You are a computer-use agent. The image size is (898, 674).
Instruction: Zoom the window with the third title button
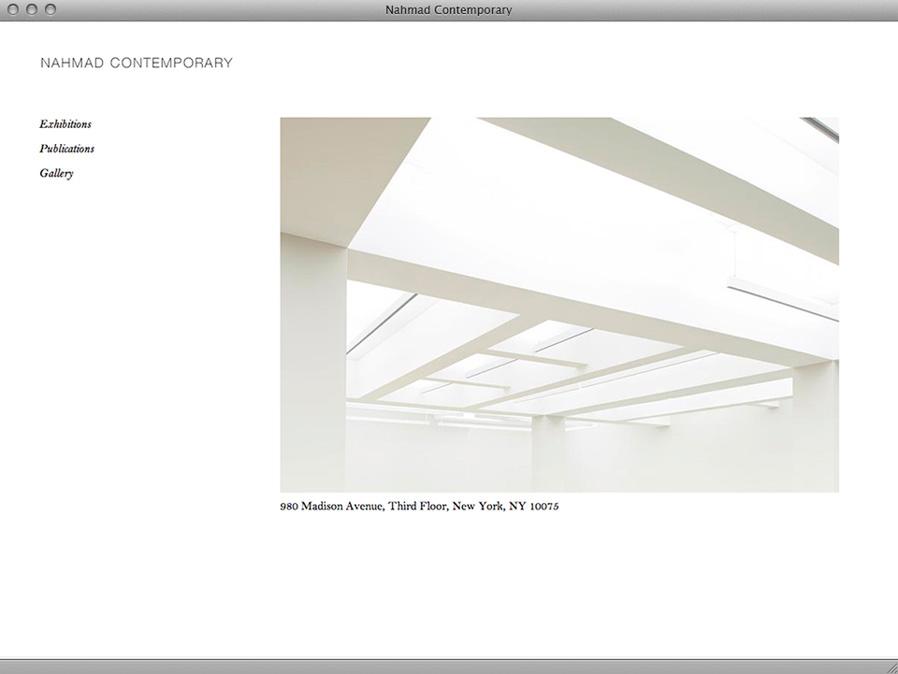(50, 10)
